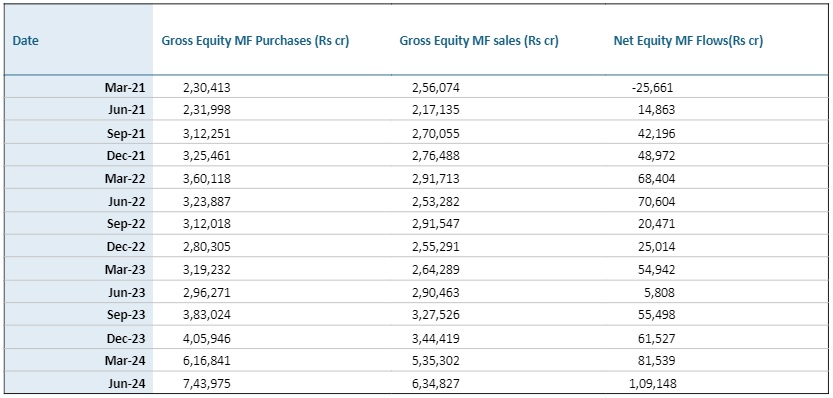Click sales value 2,53,282
833x398 pixels.
(436, 202)
